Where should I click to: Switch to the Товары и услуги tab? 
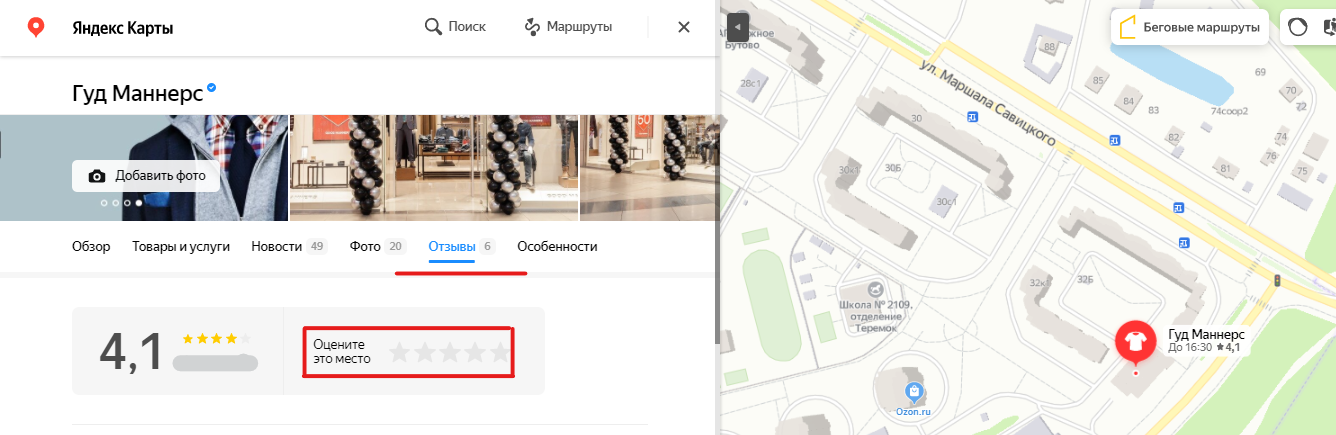point(181,246)
